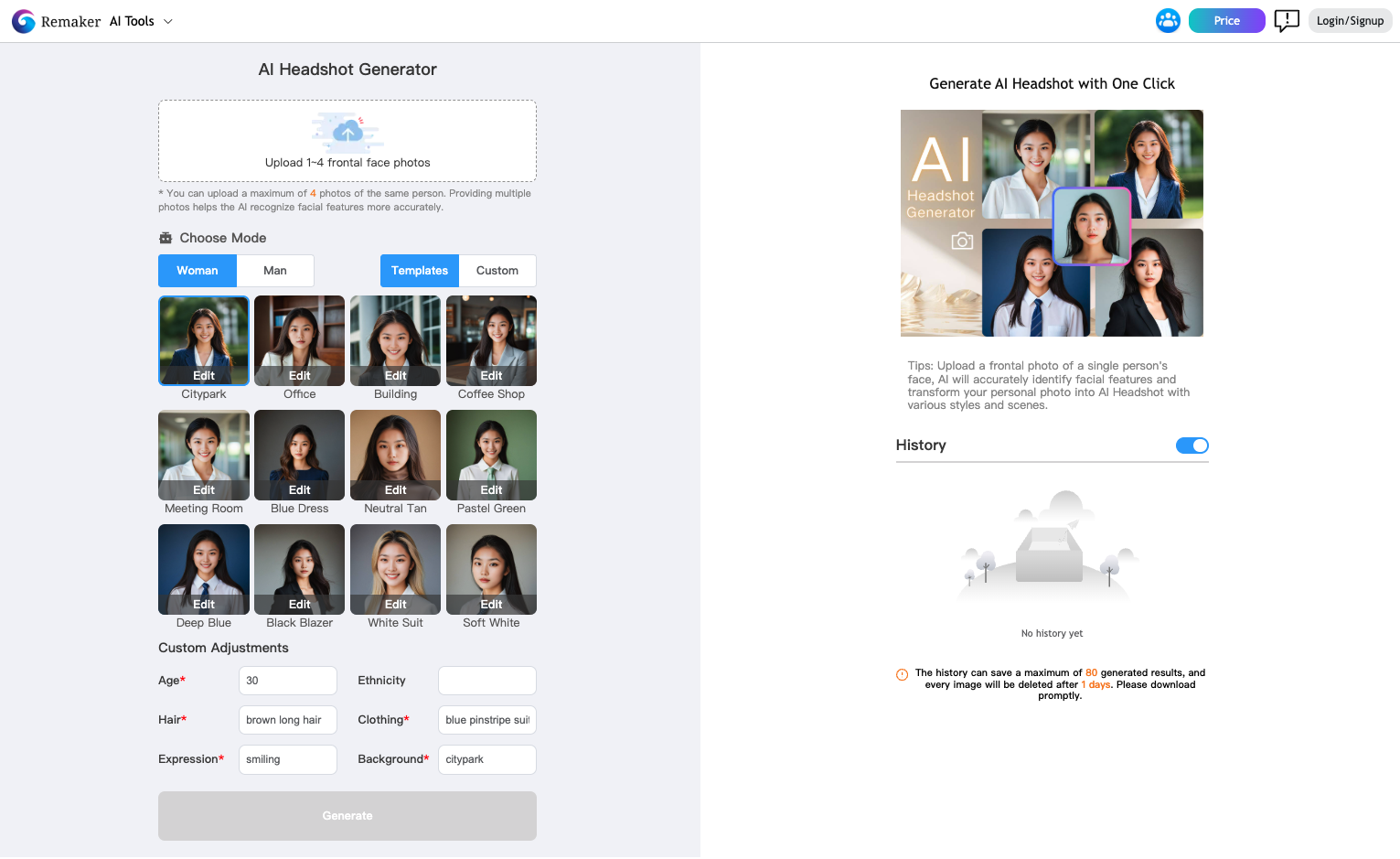Select the Woman mode button
This screenshot has height=859, width=1400.
[197, 270]
